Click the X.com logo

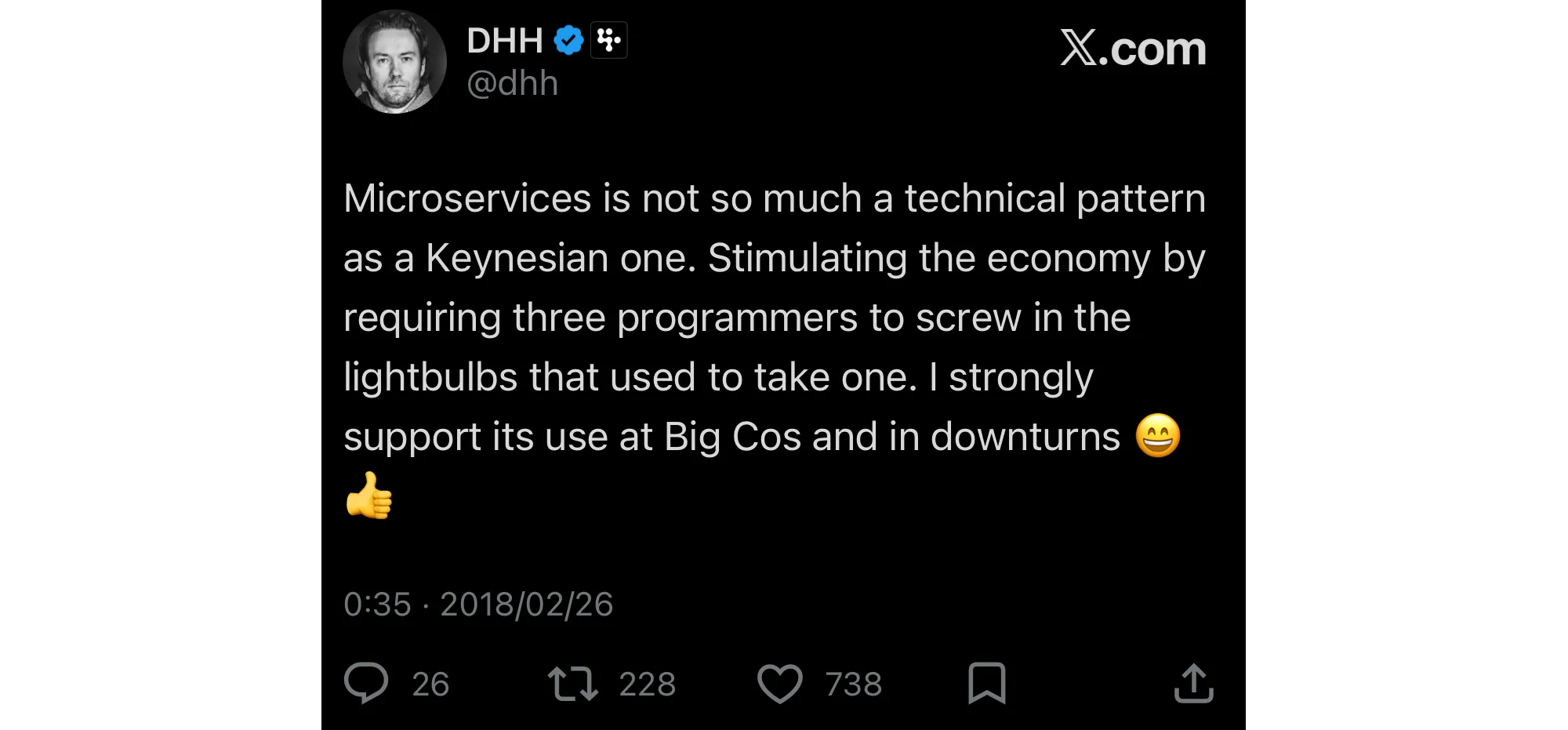[x=1132, y=49]
